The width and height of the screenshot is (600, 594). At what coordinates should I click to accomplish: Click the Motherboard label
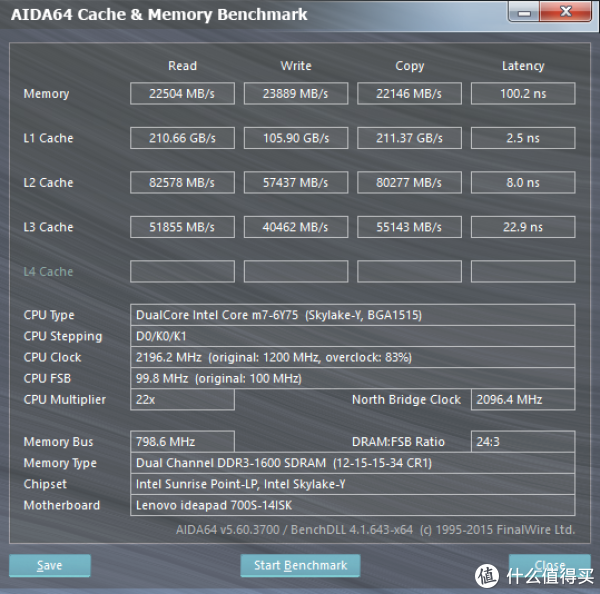point(62,505)
